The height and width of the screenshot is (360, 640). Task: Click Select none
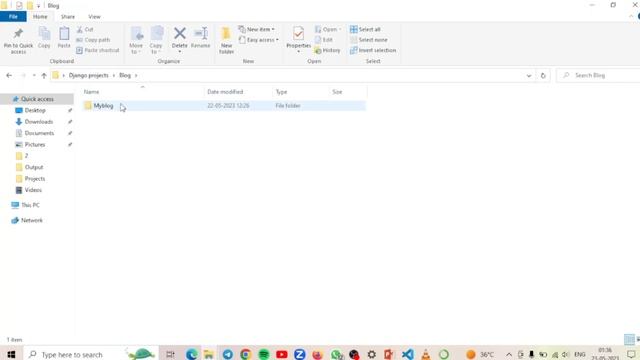pyautogui.click(x=369, y=40)
